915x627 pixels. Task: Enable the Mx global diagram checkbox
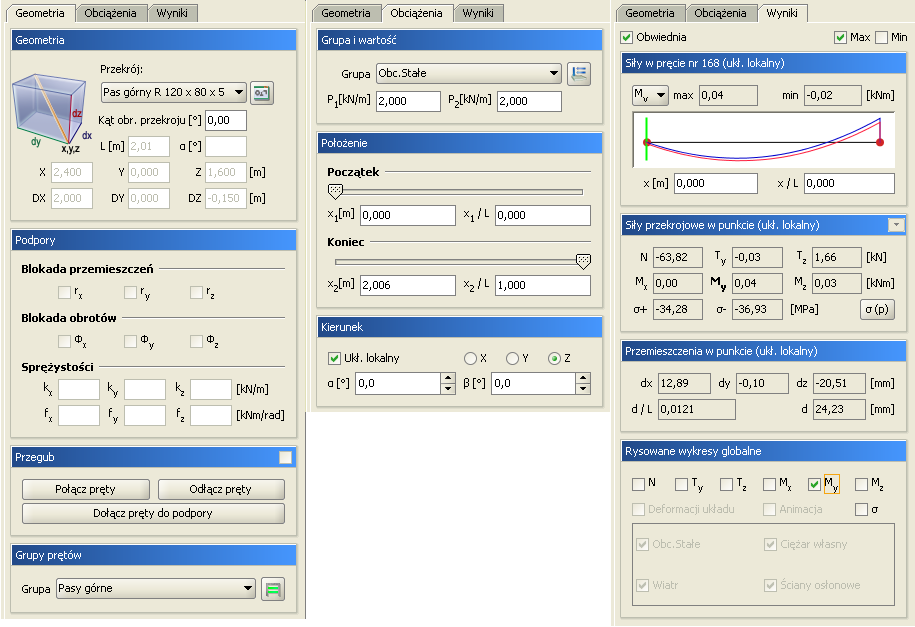pos(769,484)
